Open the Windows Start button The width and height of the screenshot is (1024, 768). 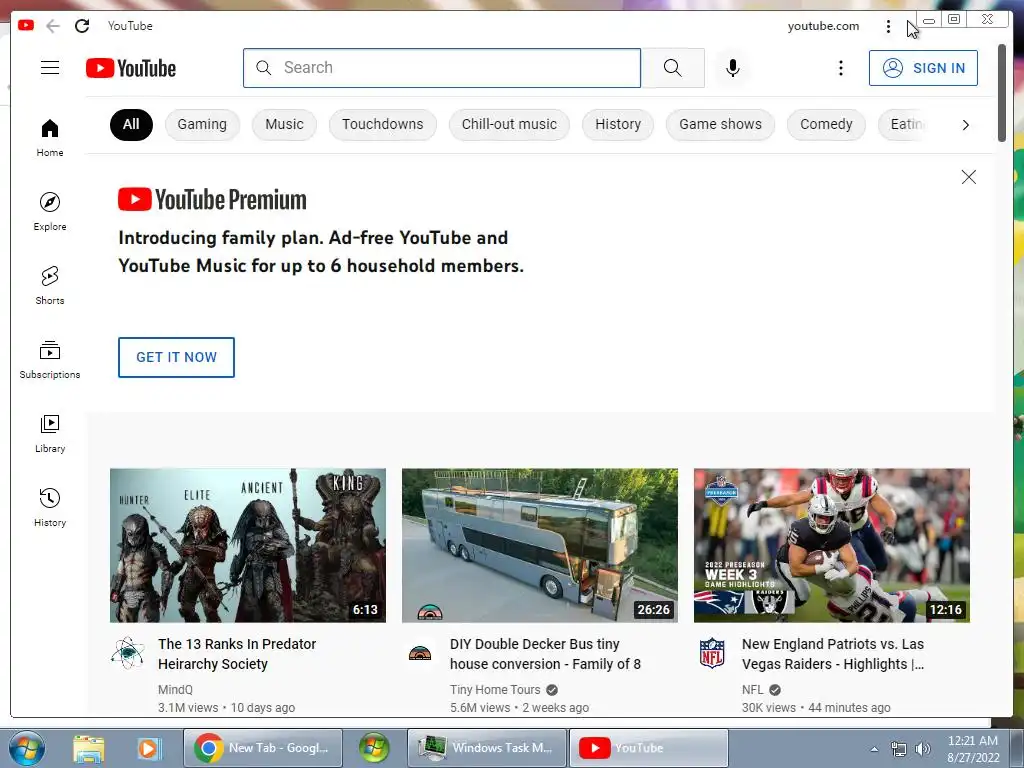(x=27, y=748)
